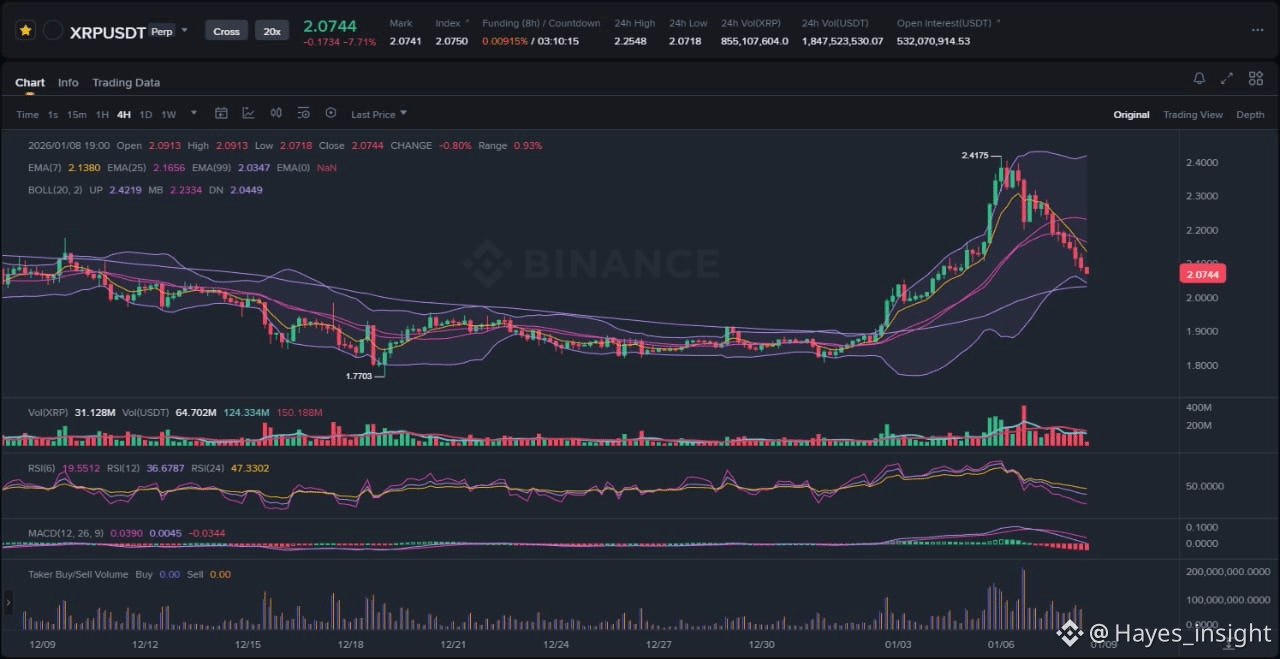This screenshot has height=659, width=1280.
Task: Click the 2.0744 current price tag on axis
Action: click(x=1205, y=274)
